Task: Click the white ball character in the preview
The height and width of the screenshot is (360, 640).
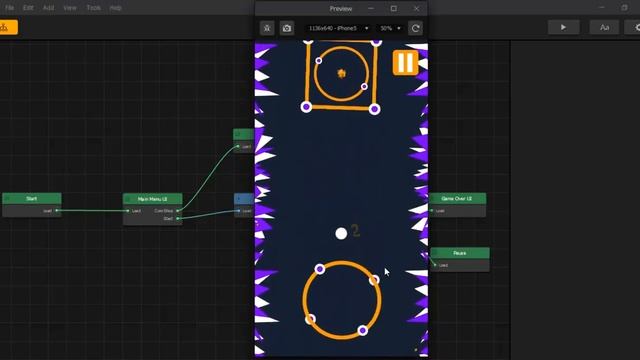Action: pyautogui.click(x=341, y=233)
